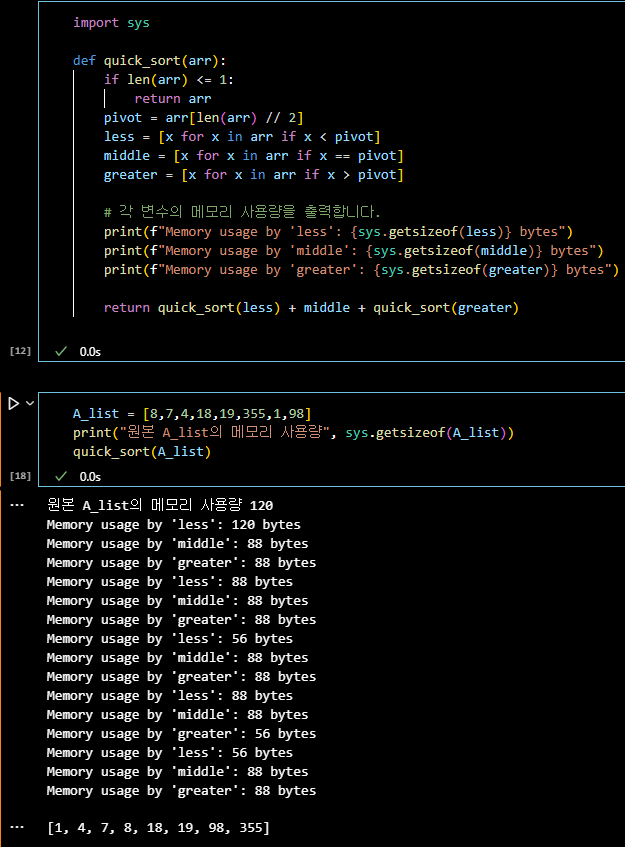The image size is (625, 847).
Task: Click execution count label [18]
Action: click(21, 476)
